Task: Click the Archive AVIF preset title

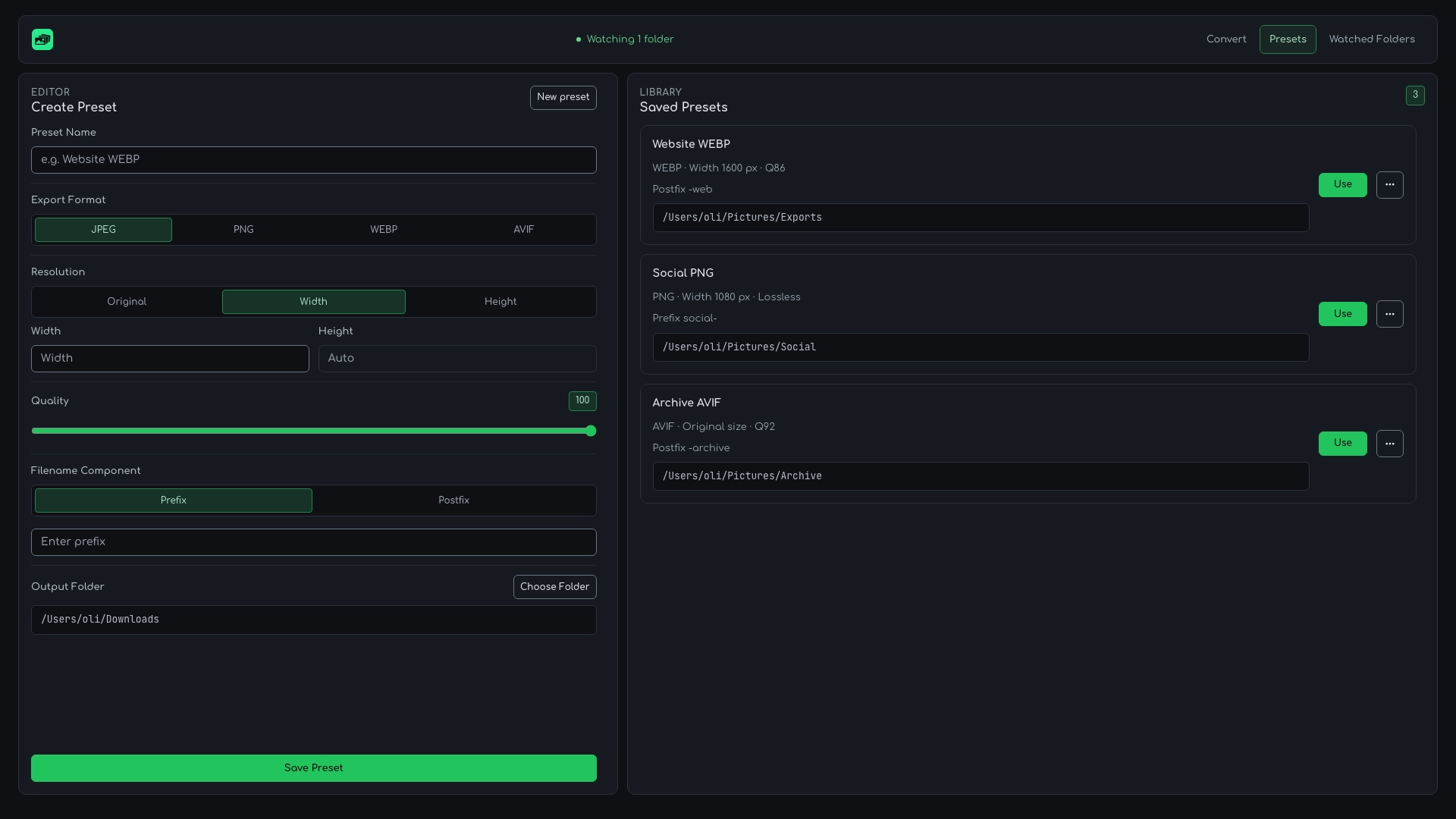Action: [x=687, y=403]
